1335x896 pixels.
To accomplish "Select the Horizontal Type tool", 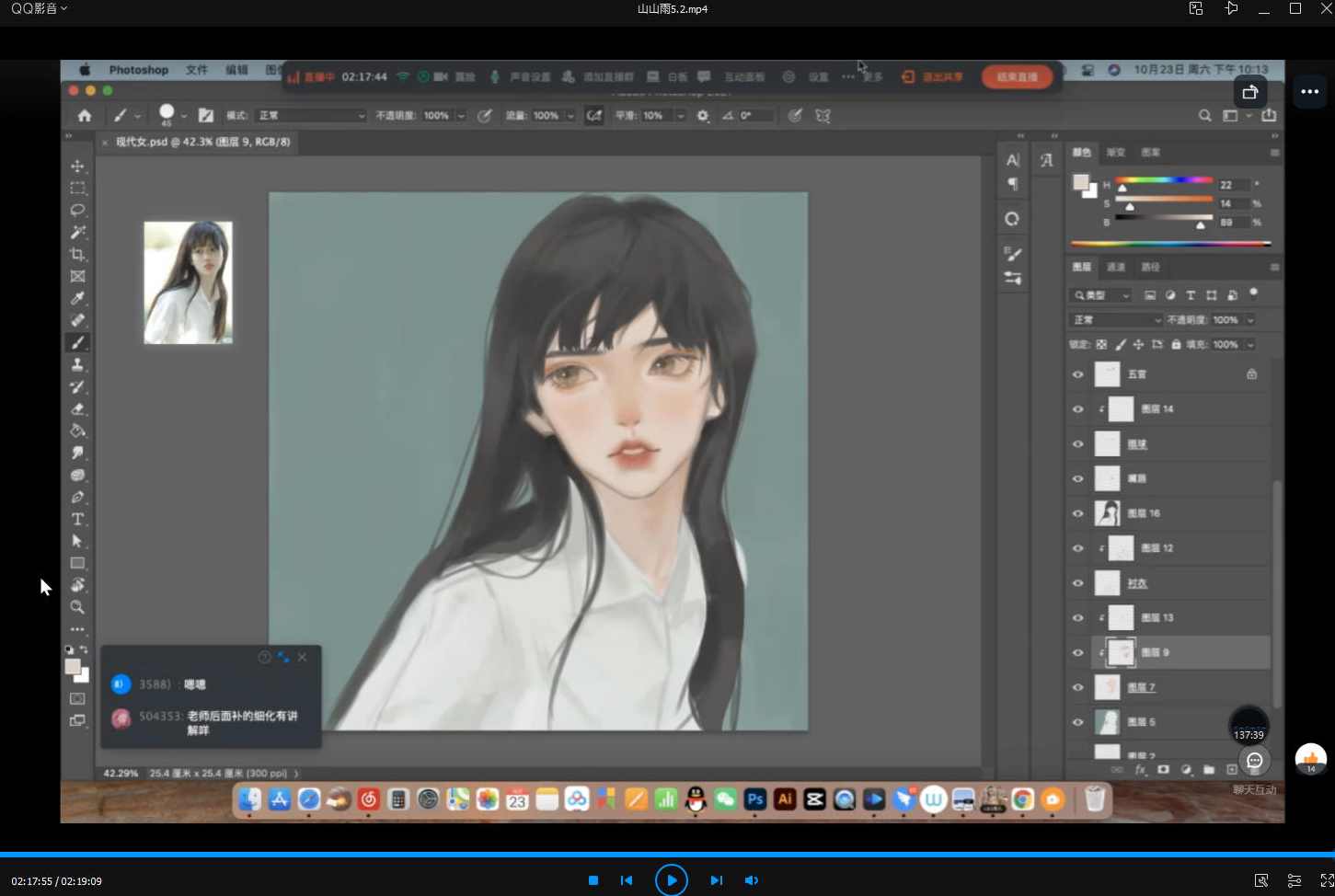I will click(x=77, y=519).
